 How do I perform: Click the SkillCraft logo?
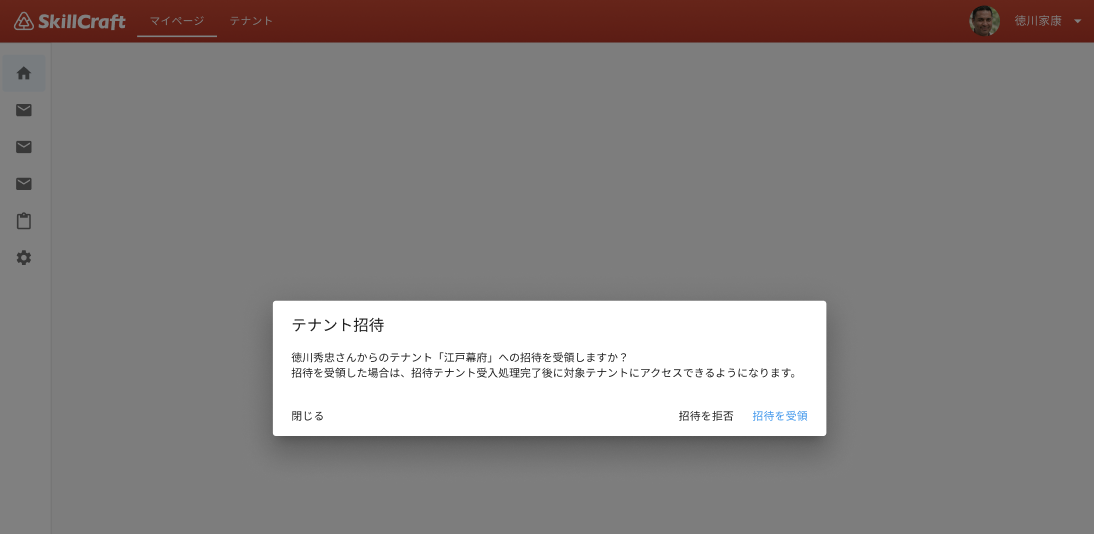(x=70, y=21)
